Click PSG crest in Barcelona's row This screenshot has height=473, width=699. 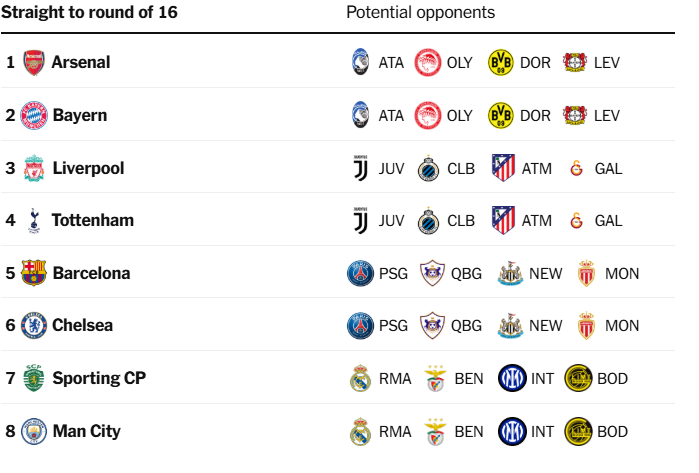(x=360, y=273)
